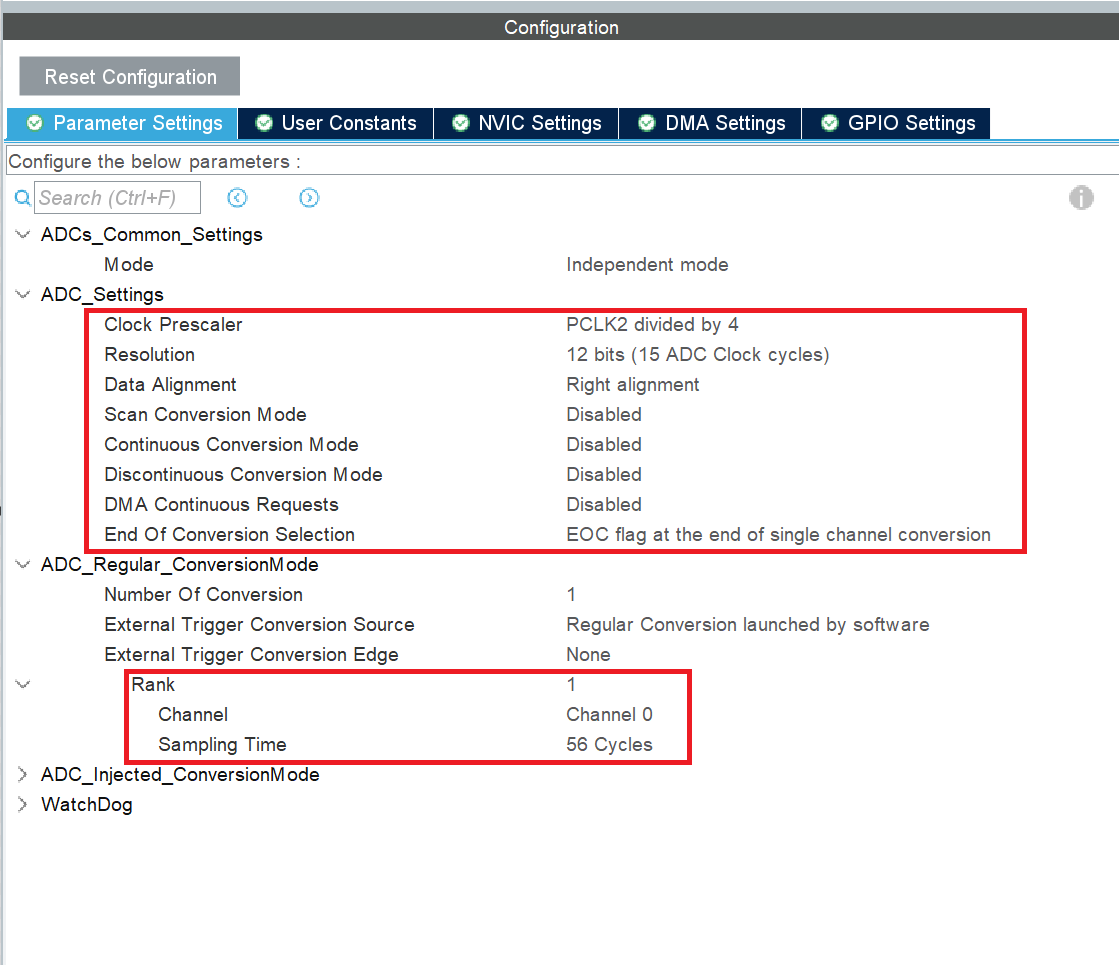Collapse the Rank 1 entry
The image size is (1119, 965).
click(x=22, y=684)
